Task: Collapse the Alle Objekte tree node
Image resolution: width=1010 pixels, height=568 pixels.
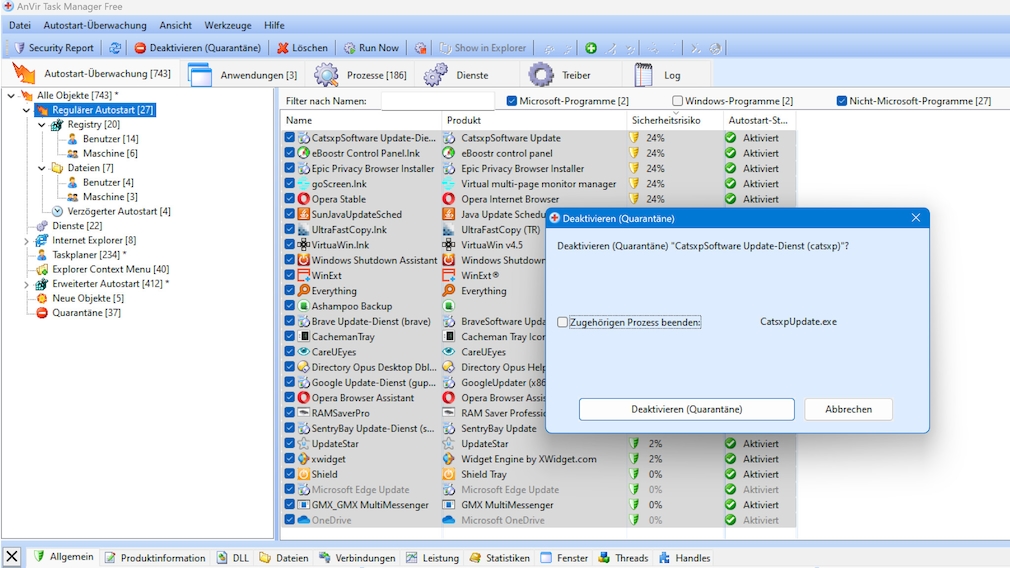Action: [x=11, y=95]
